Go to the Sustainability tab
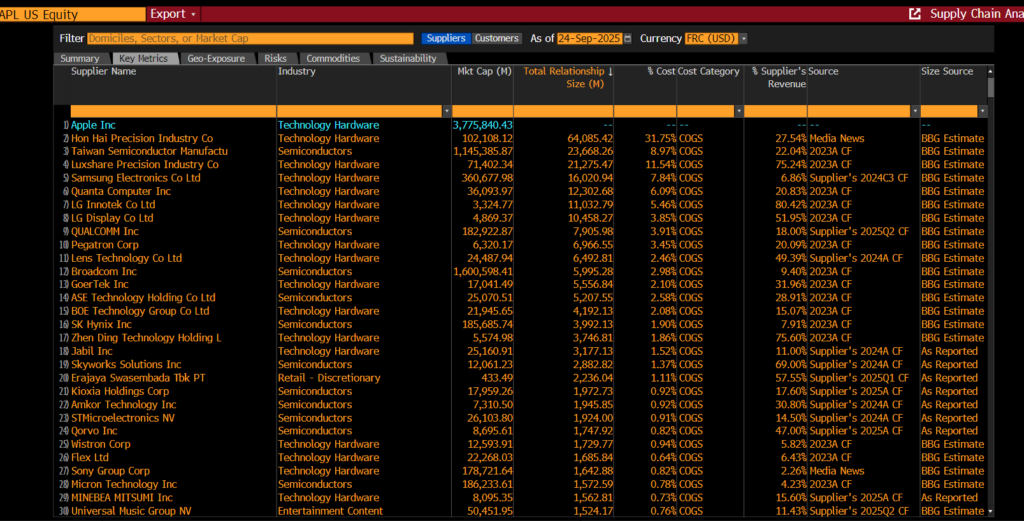This screenshot has height=521, width=1024. pos(407,58)
